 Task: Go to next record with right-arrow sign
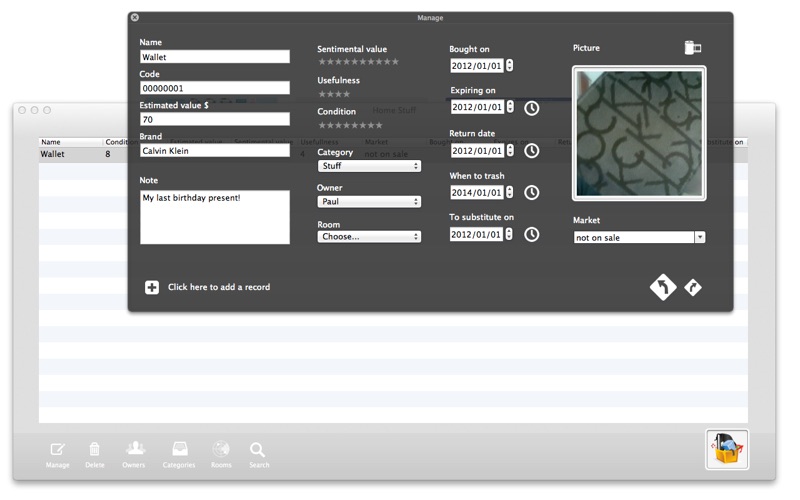pos(692,287)
